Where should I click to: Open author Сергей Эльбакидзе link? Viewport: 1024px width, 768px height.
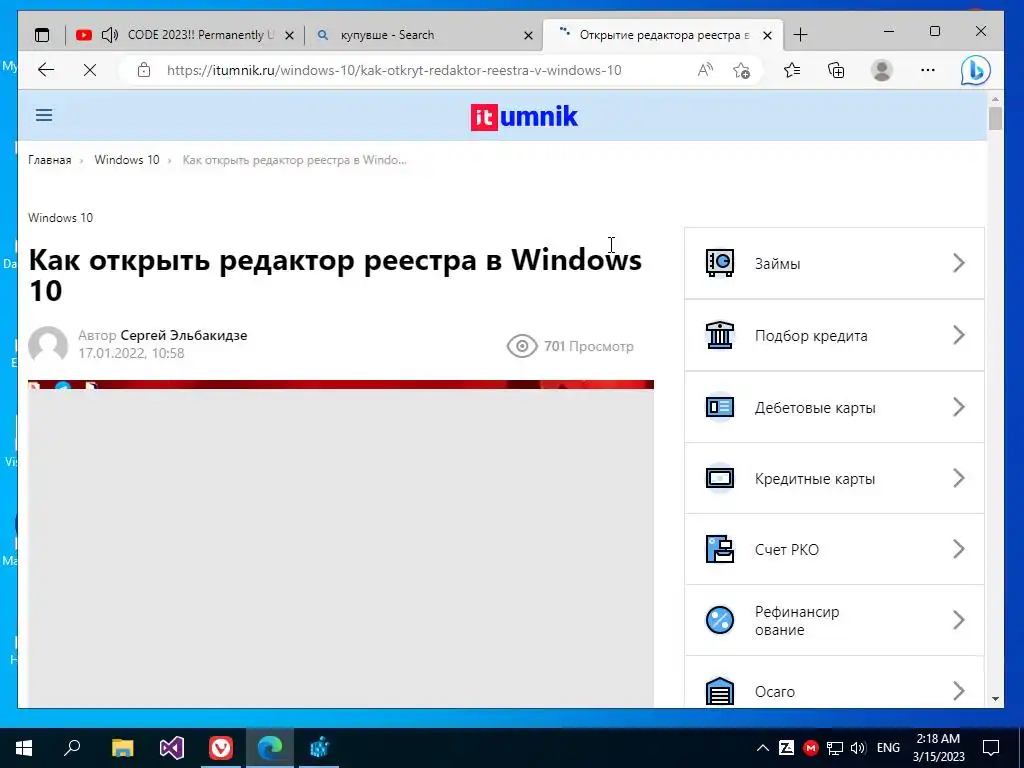[x=184, y=335]
